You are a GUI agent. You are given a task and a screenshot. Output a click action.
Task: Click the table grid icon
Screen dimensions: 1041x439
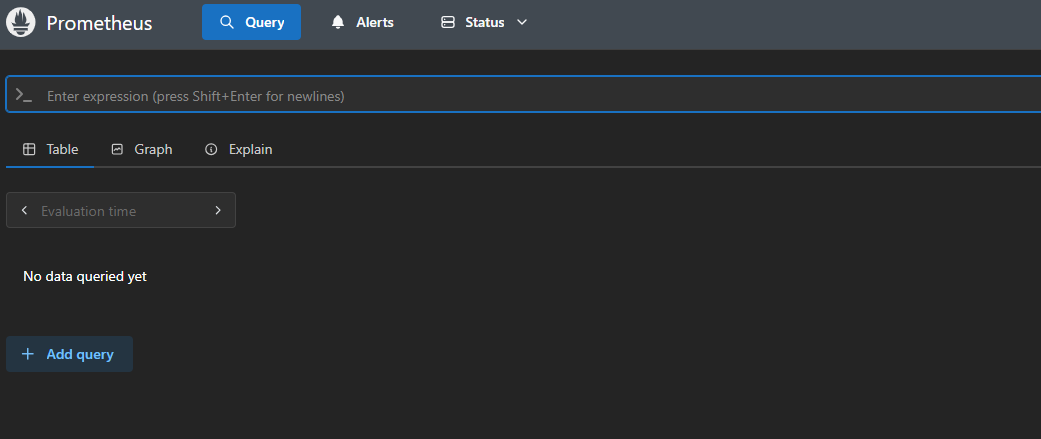[29, 149]
